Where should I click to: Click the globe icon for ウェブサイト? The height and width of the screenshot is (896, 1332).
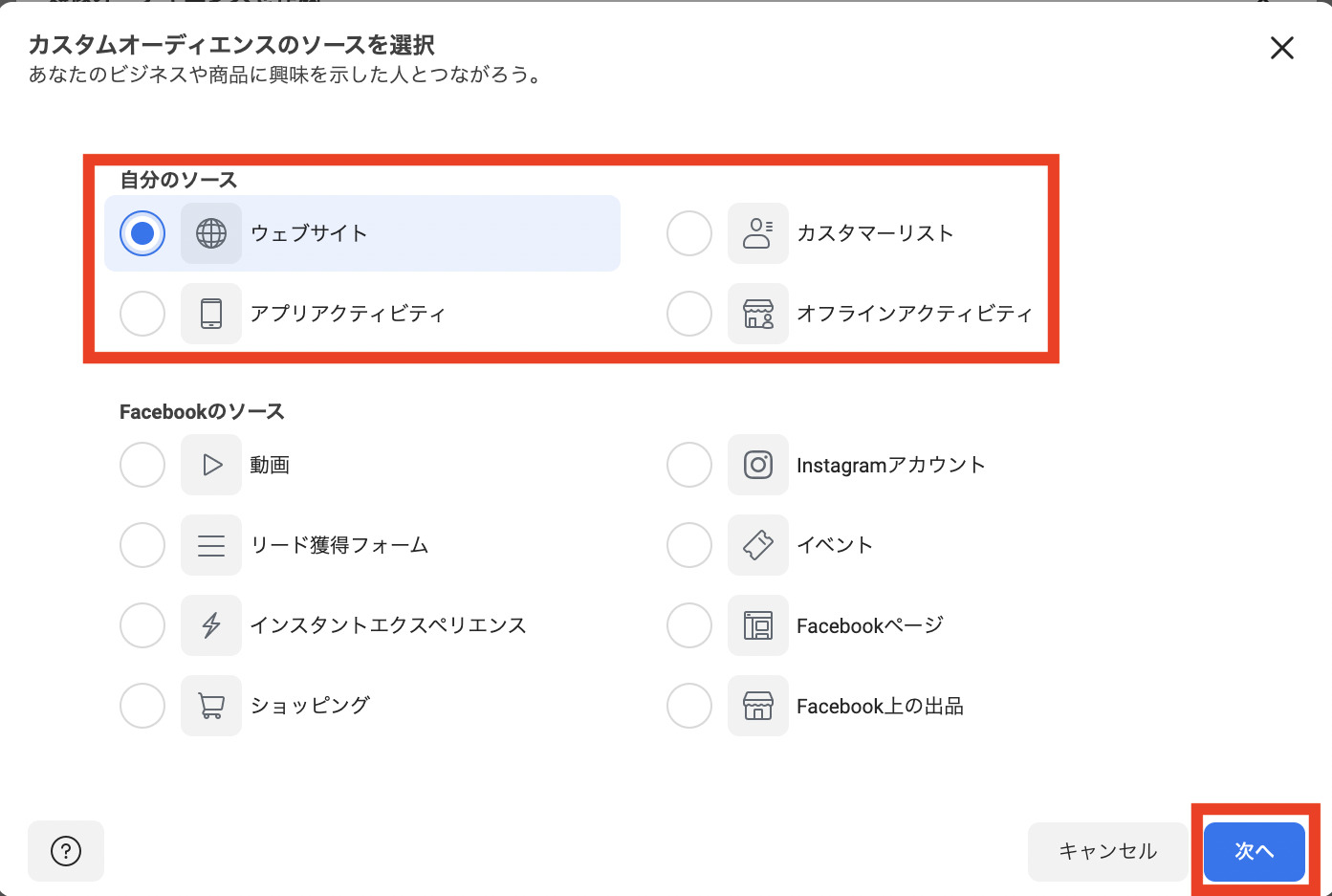click(x=211, y=233)
